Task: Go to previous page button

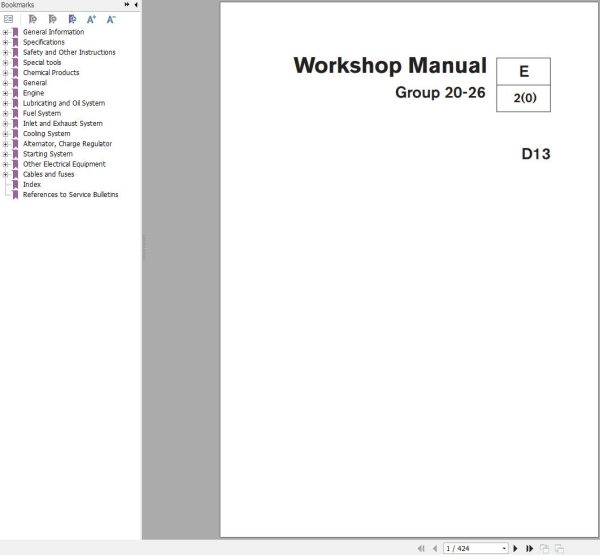Action: pyautogui.click(x=434, y=548)
